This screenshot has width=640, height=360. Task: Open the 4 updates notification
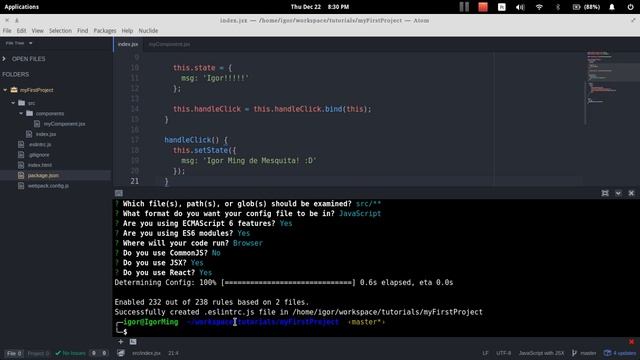(620, 353)
